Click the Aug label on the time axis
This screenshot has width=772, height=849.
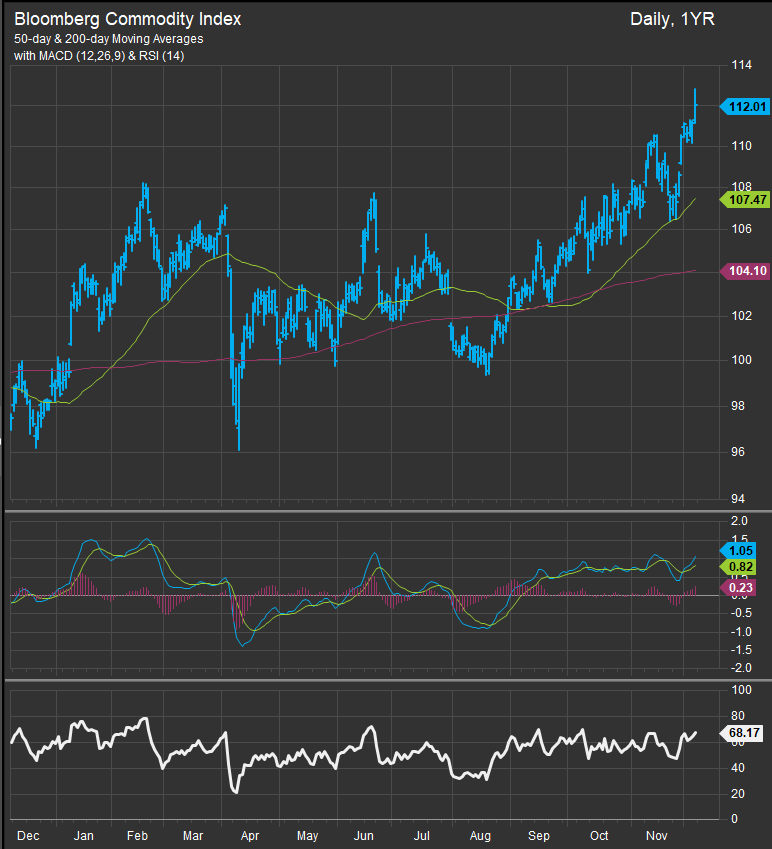(x=480, y=834)
